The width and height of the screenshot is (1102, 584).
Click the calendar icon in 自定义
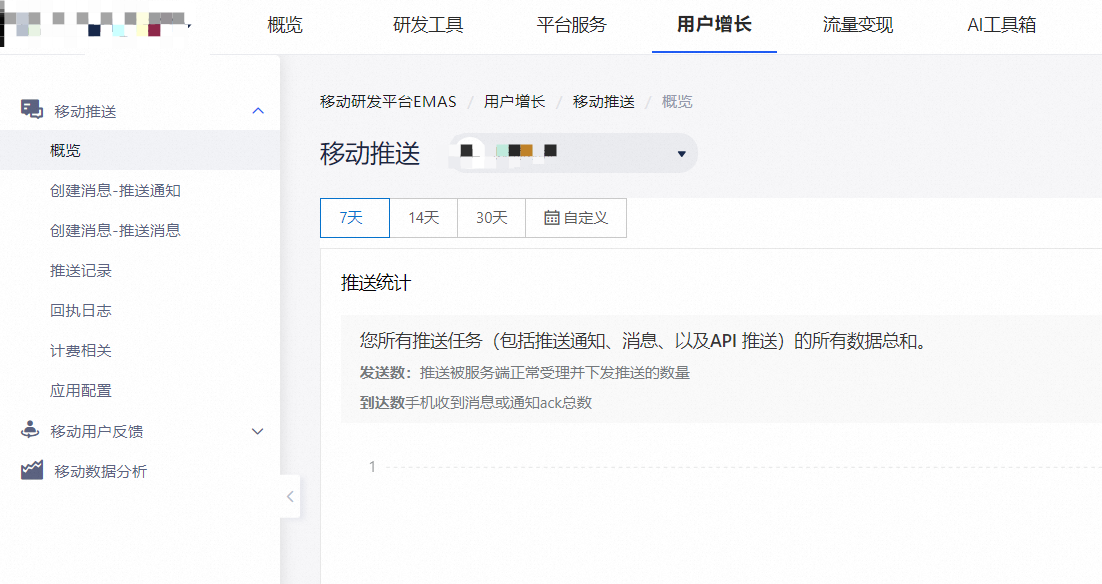click(x=552, y=218)
